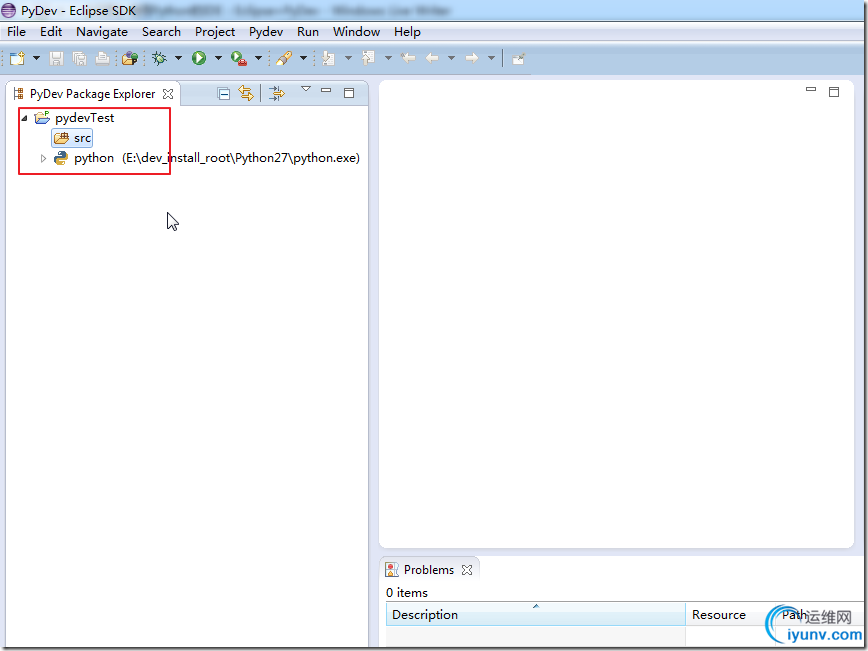The height and width of the screenshot is (651, 868).
Task: Click the Forward navigation arrow icon
Action: point(472,58)
